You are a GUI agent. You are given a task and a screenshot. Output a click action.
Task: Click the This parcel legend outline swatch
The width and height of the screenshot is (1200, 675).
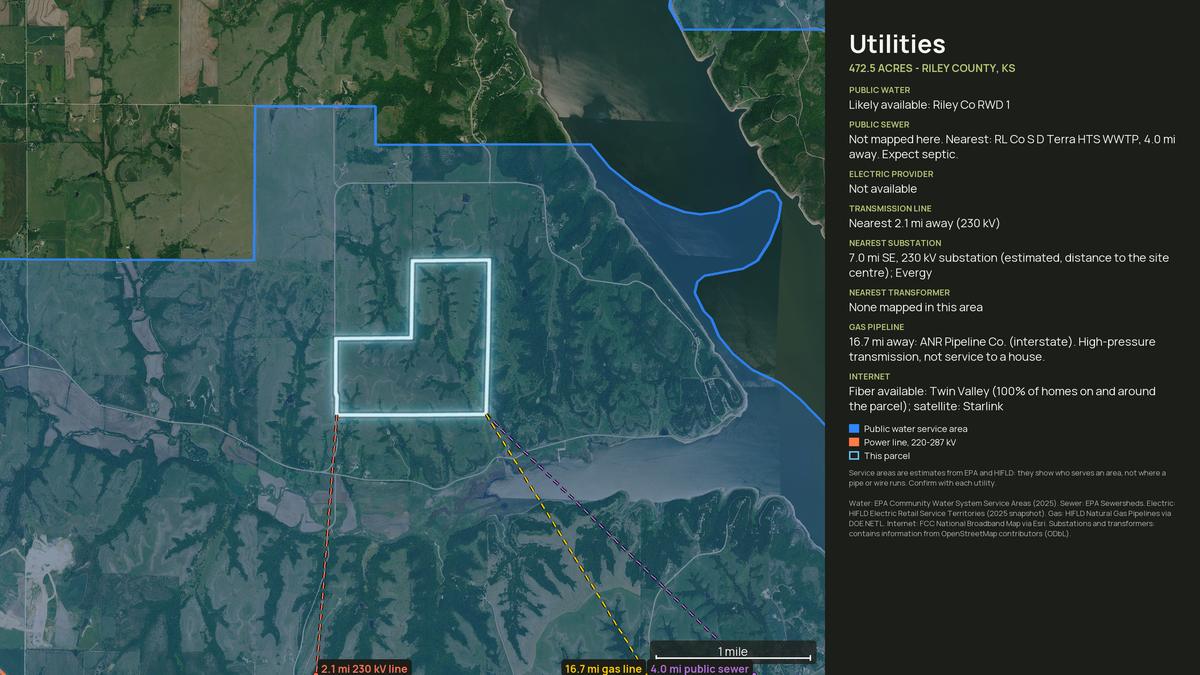tap(854, 456)
